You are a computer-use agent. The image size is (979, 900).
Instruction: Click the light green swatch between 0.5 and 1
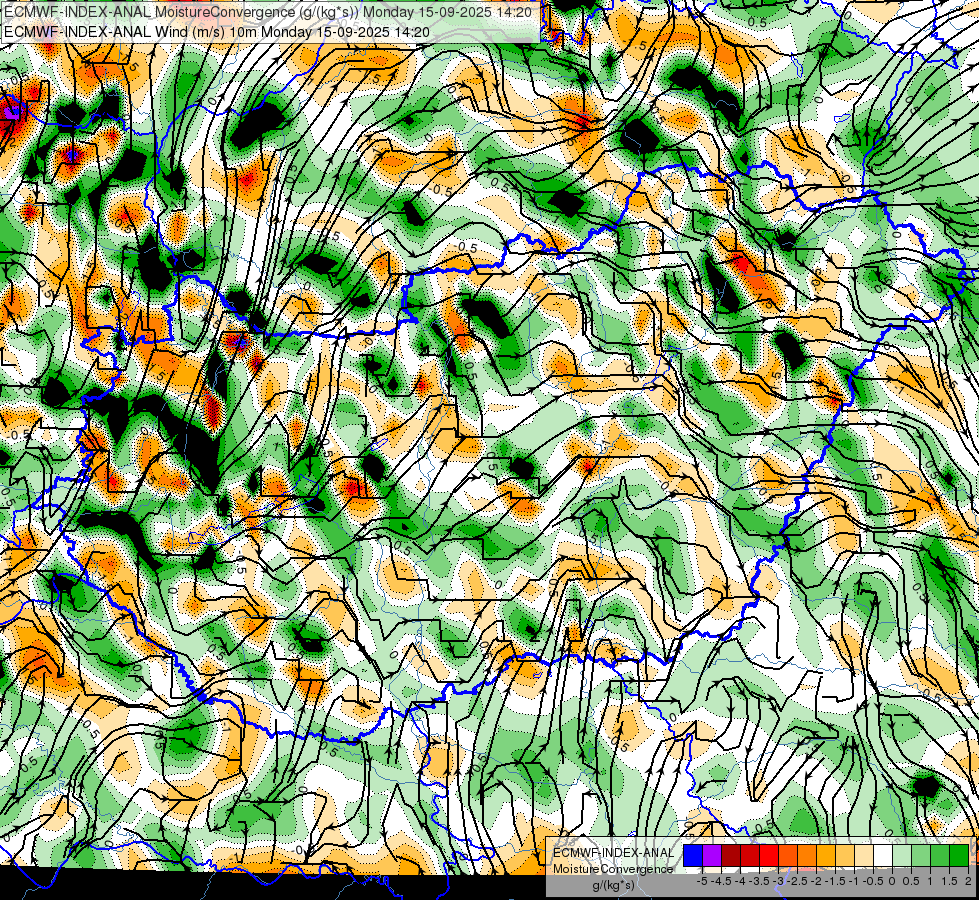[x=921, y=856]
